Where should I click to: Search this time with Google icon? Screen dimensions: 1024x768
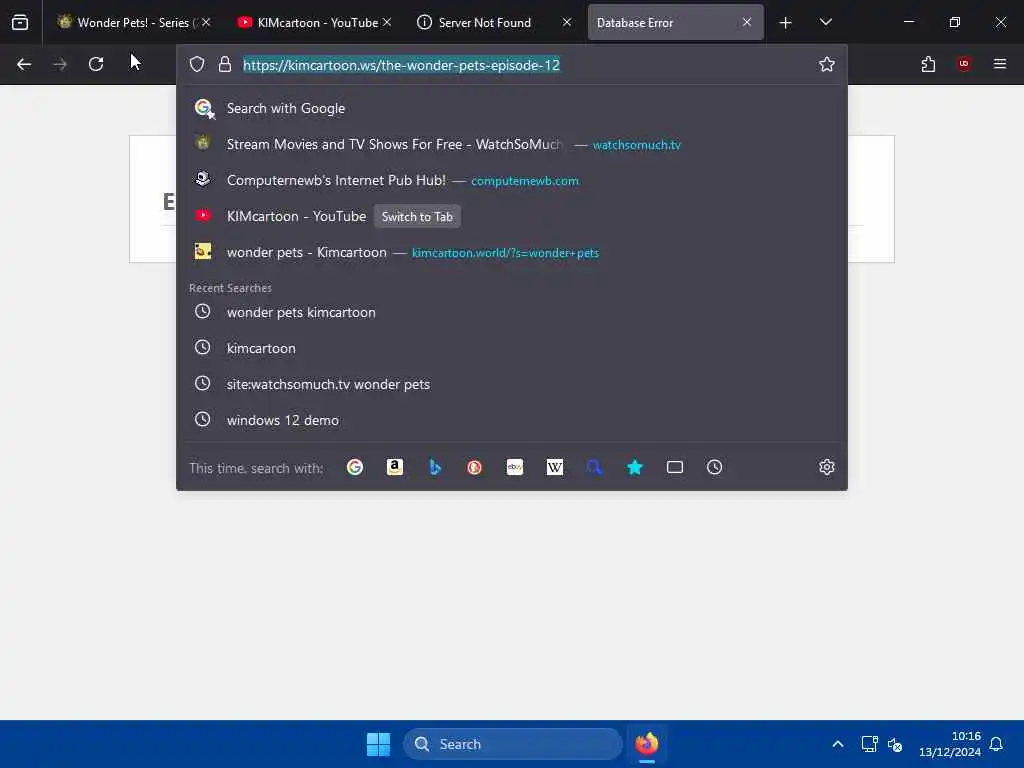[355, 468]
